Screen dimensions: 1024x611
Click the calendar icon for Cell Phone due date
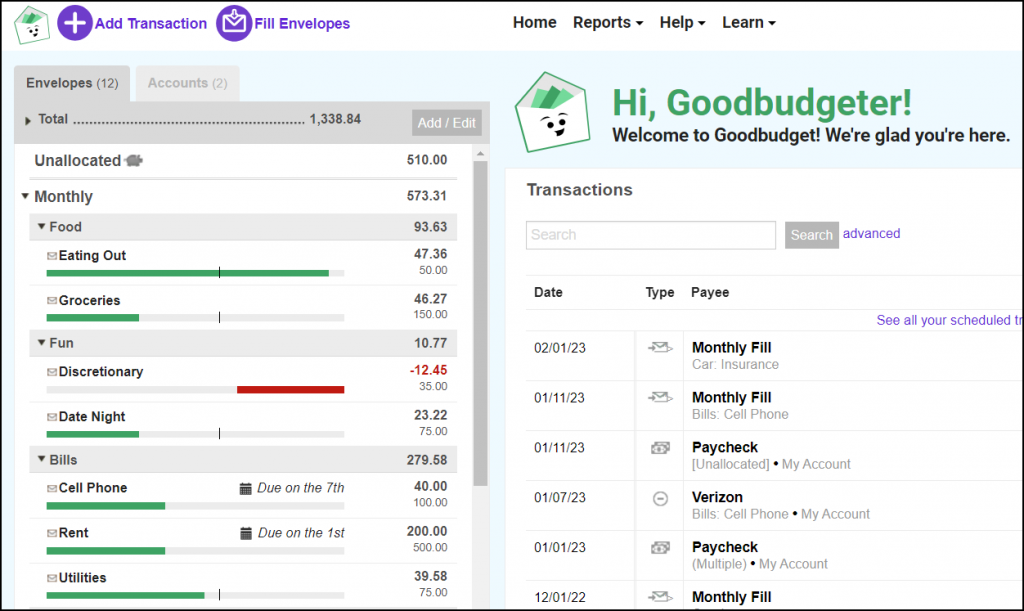246,488
